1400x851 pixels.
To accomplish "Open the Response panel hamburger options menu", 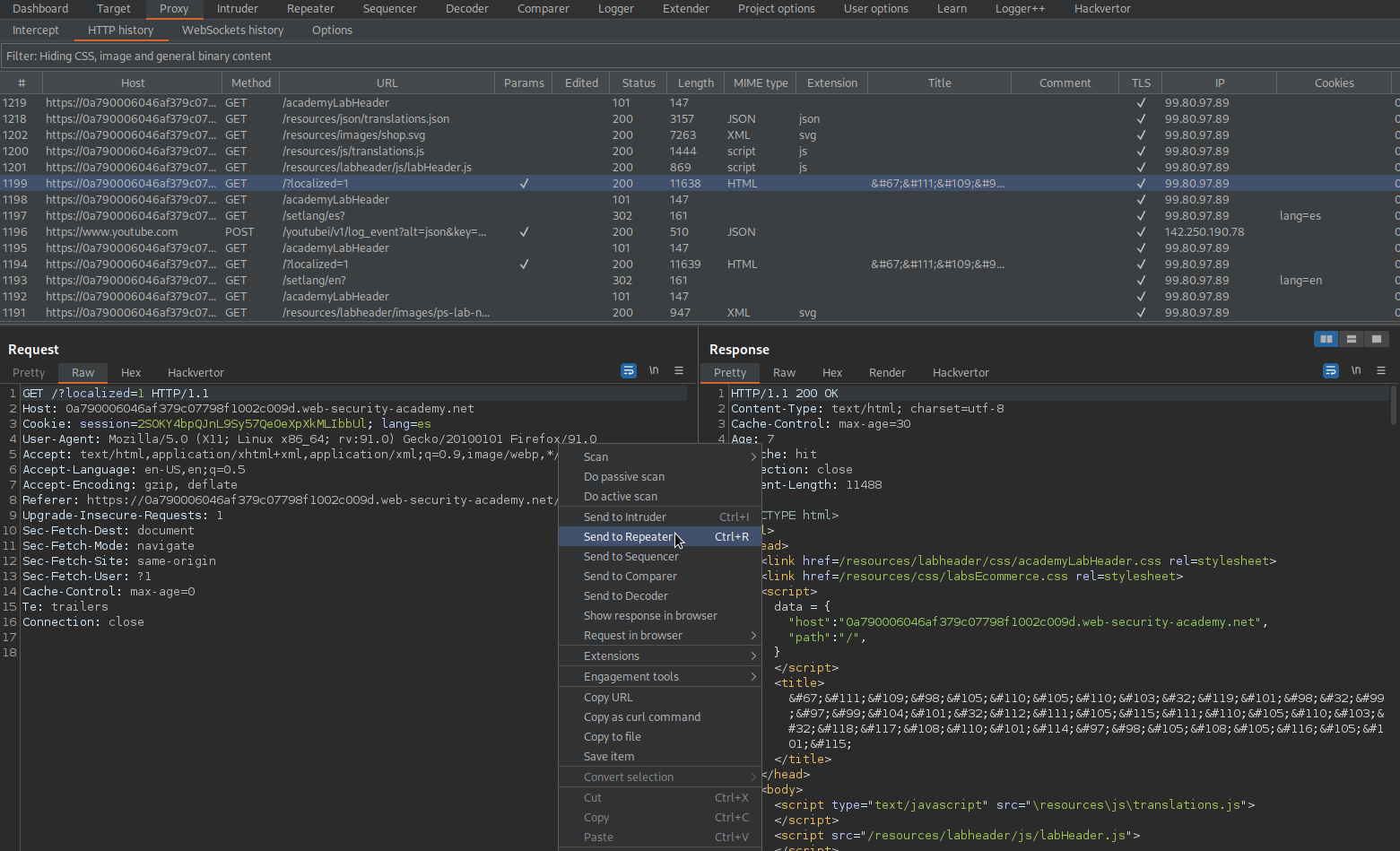I will [1381, 370].
